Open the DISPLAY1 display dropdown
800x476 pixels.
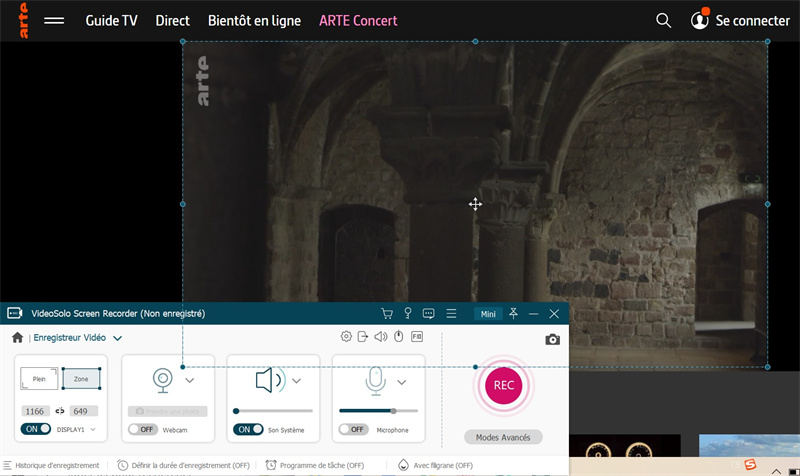click(x=93, y=430)
